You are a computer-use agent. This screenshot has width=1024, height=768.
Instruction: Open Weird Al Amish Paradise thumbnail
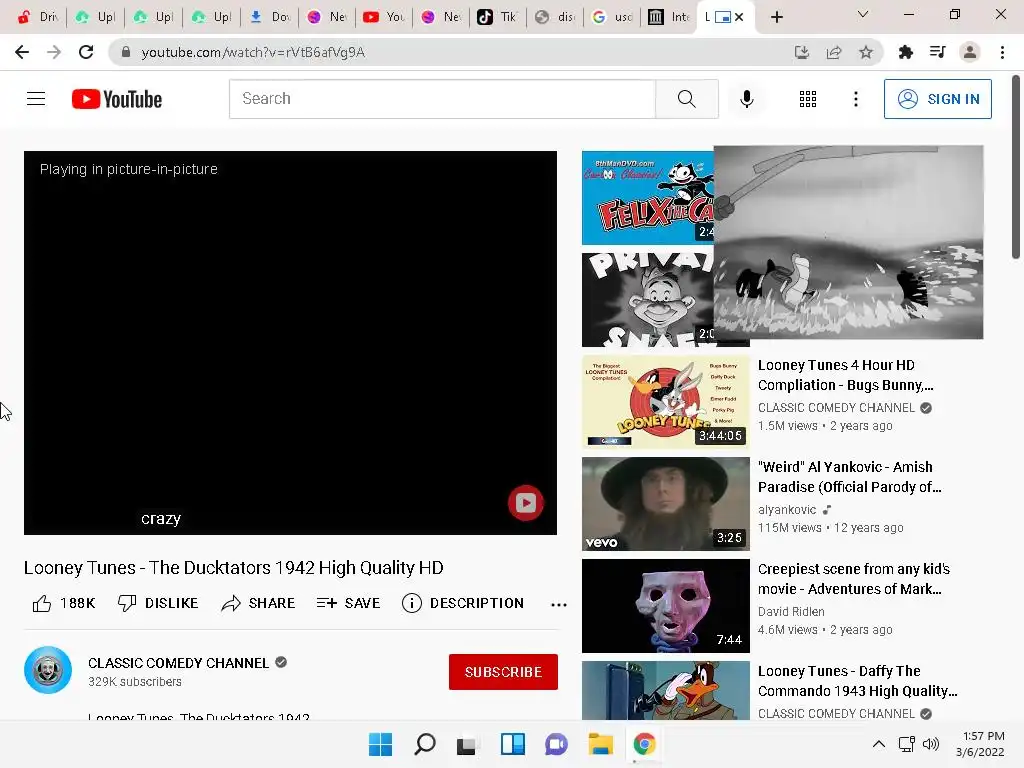[x=665, y=504]
